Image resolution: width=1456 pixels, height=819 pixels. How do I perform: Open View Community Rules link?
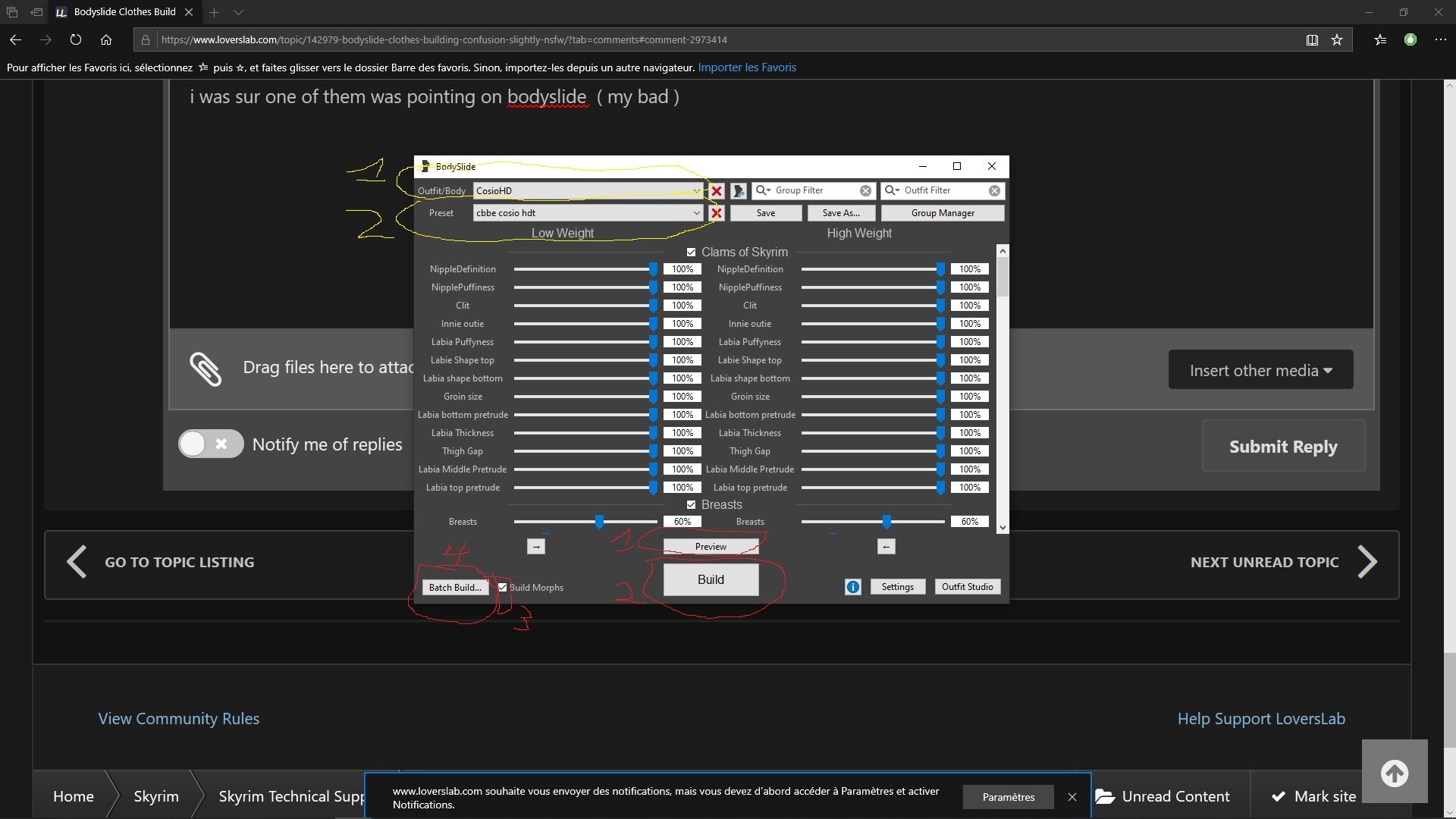179,719
